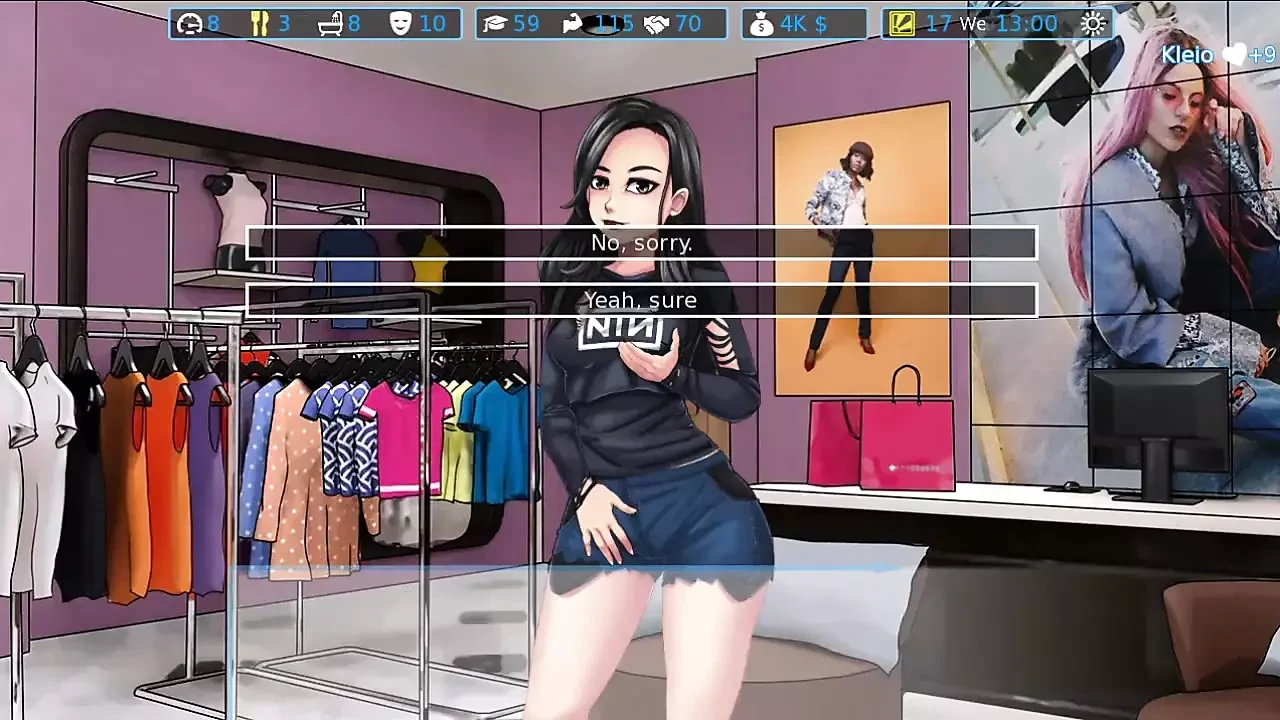Click the graduation cap intelligence icon
Viewport: 1280px width, 720px height.
click(494, 23)
